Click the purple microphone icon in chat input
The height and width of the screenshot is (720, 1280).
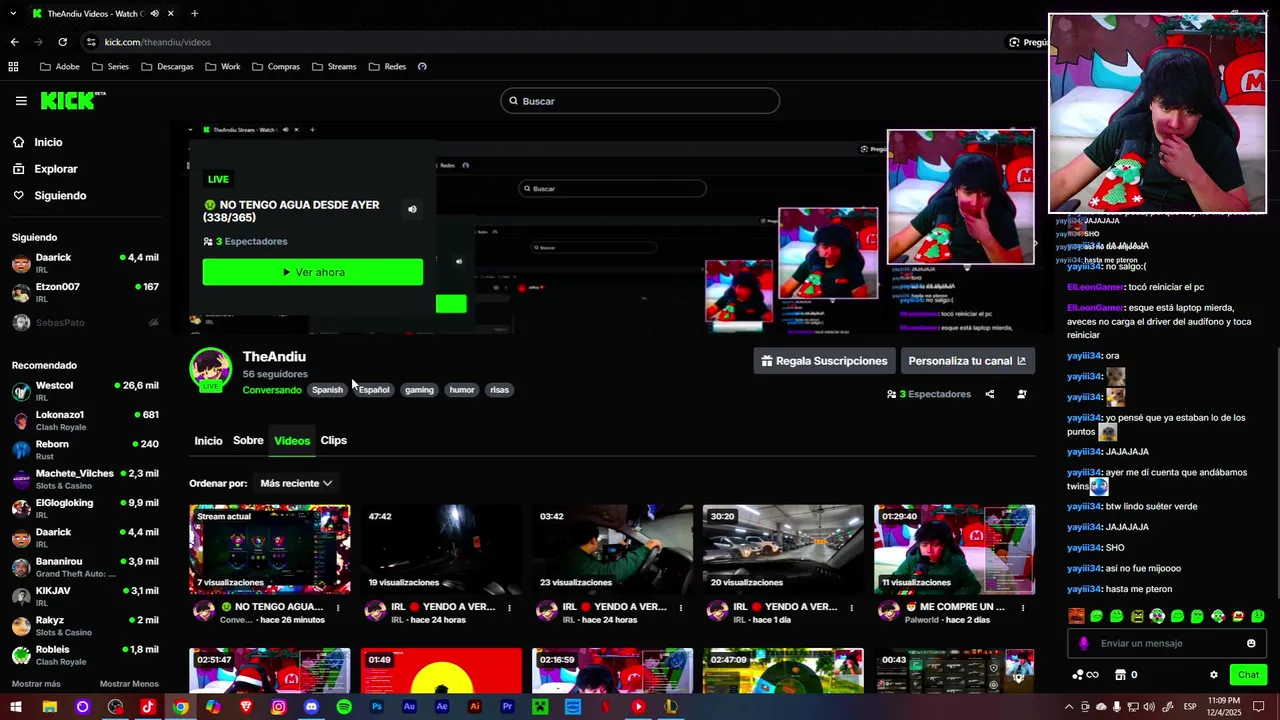tap(1084, 643)
